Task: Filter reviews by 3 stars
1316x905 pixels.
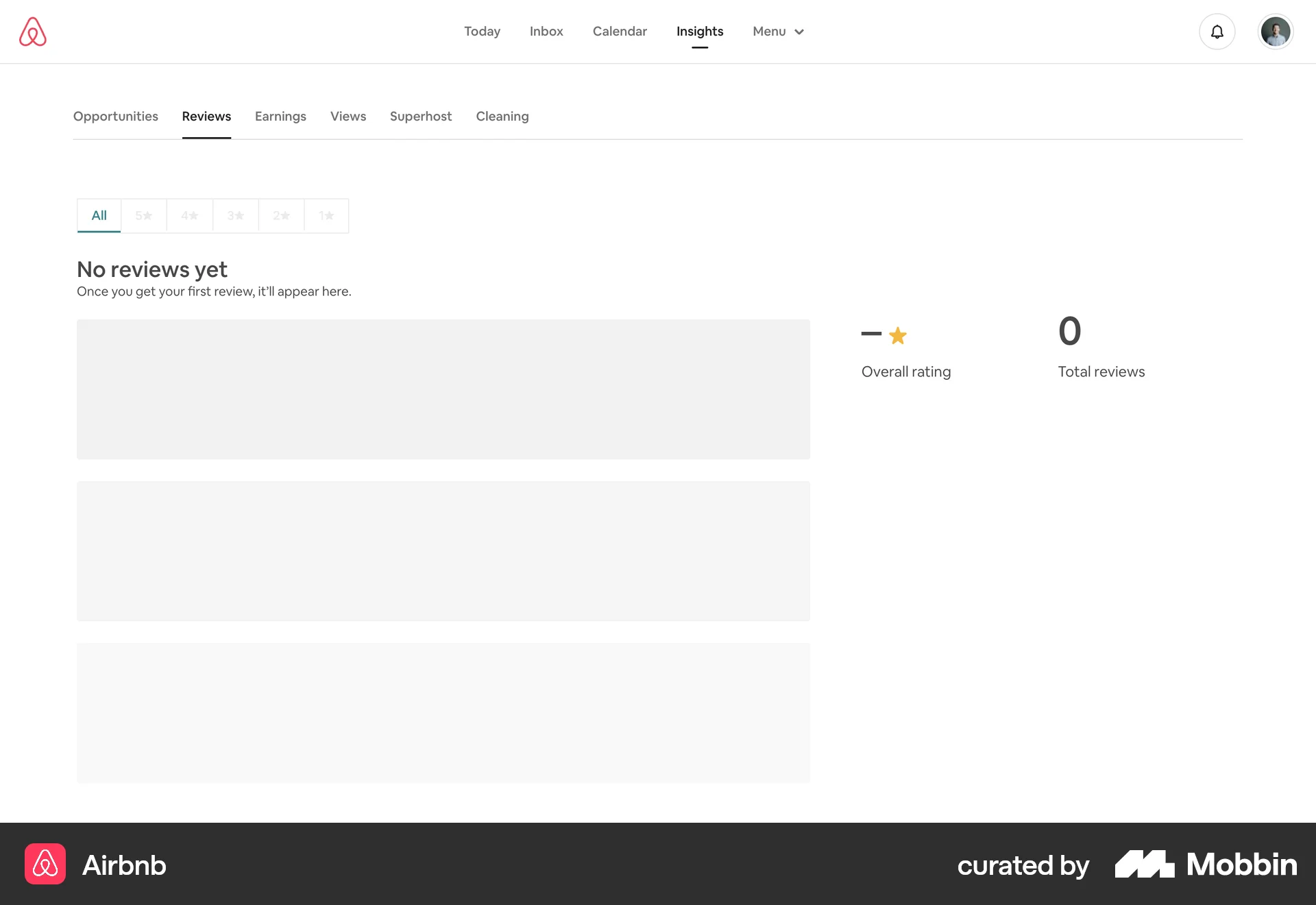Action: pos(235,215)
